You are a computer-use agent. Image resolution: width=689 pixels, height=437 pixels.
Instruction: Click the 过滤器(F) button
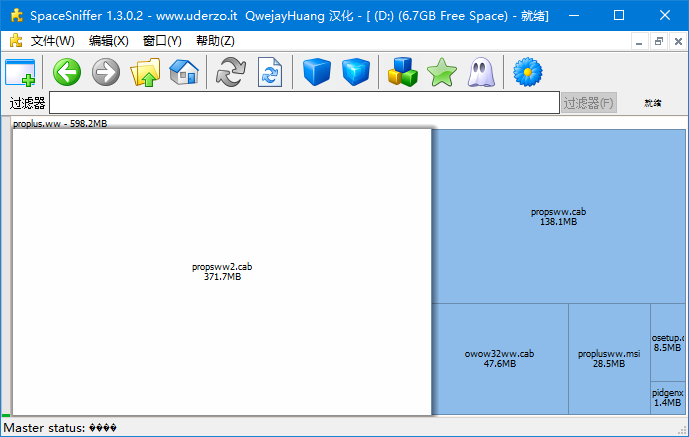coord(589,103)
